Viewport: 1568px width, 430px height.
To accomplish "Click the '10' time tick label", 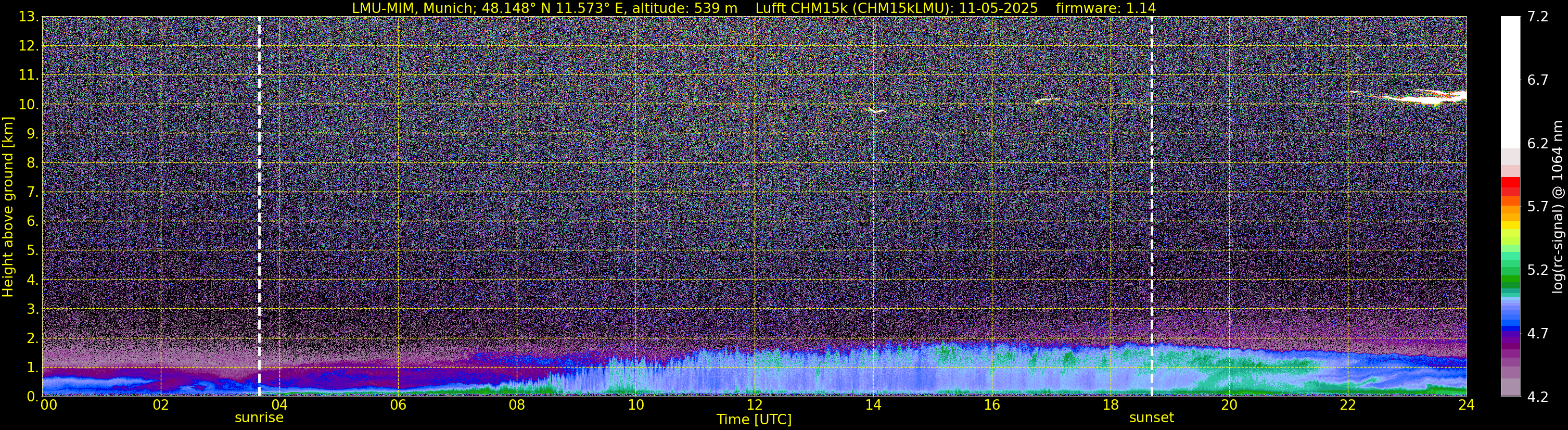I will (x=635, y=405).
